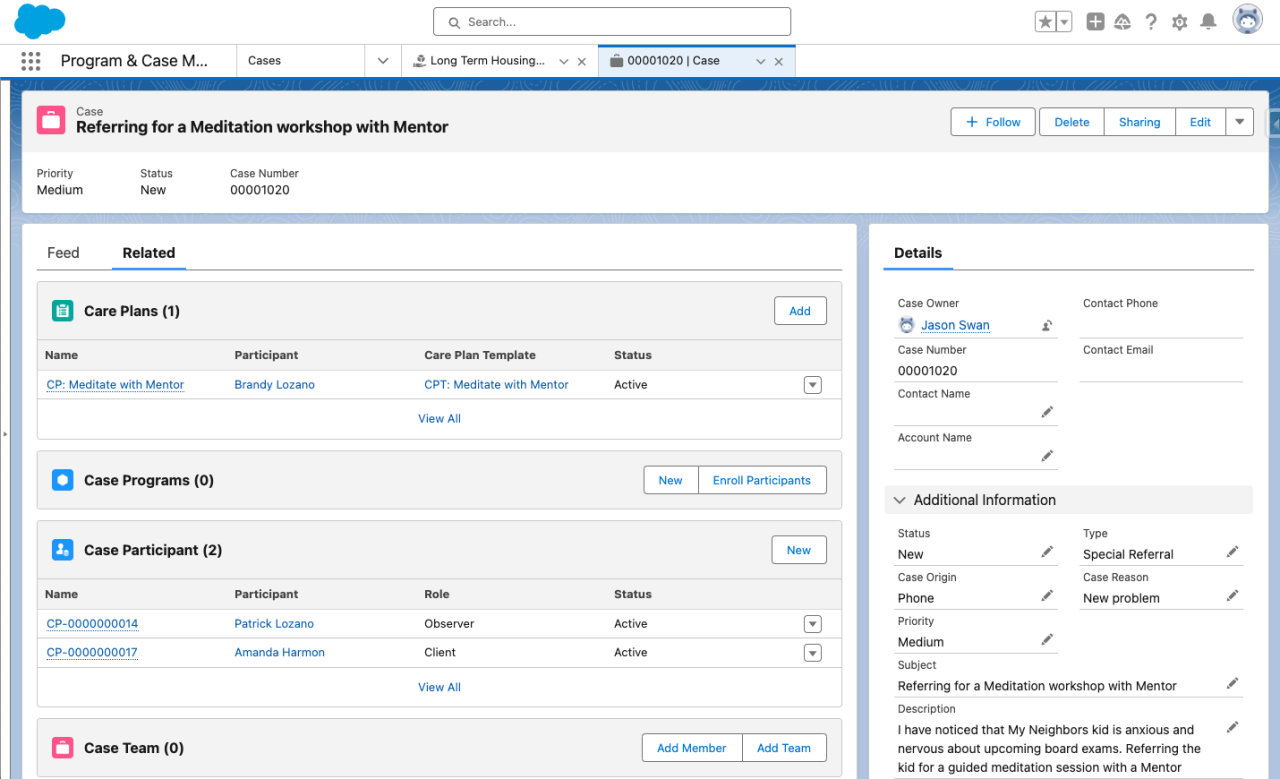
Task: Change the case owner icon
Action: 1046,325
